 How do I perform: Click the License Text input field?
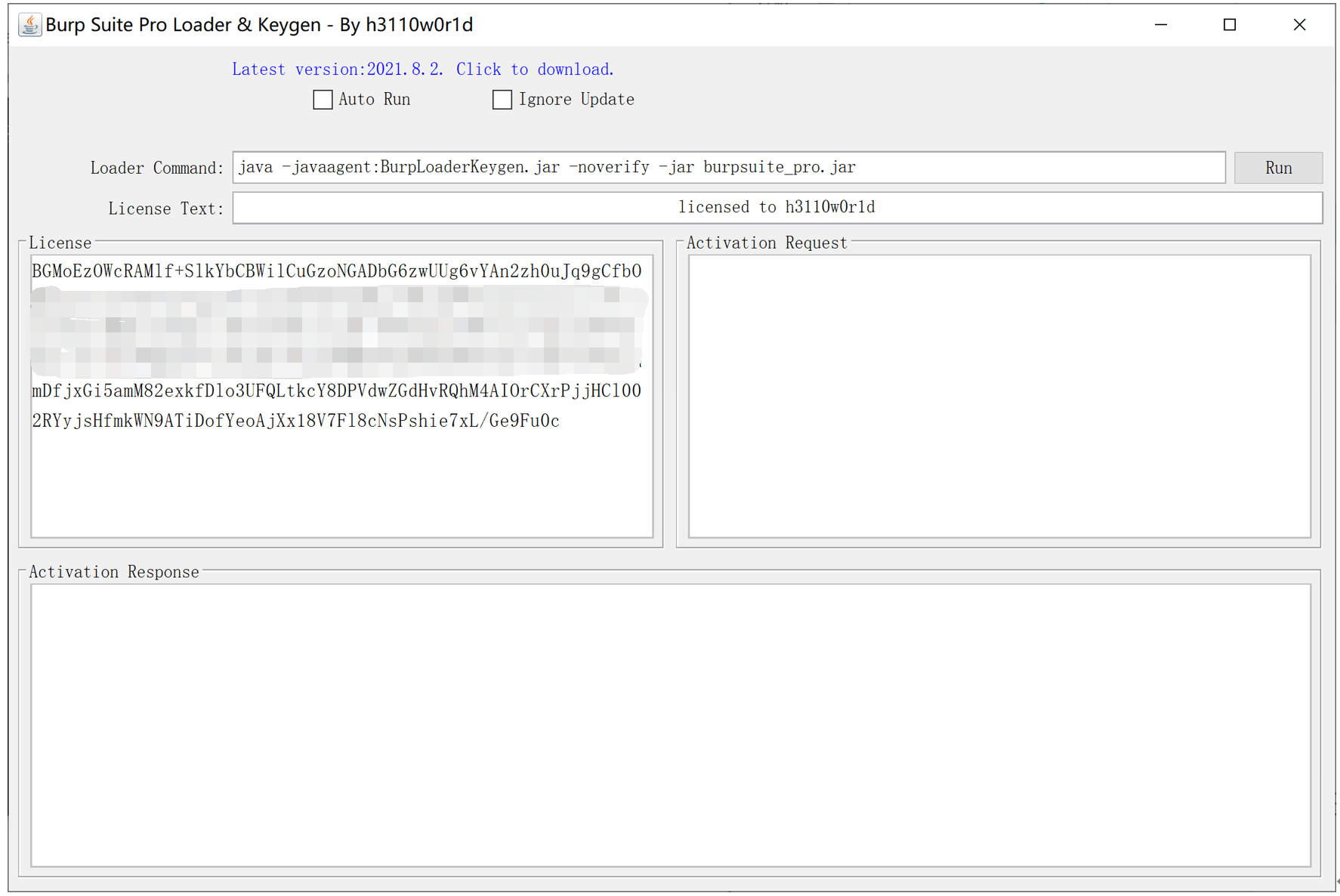tap(777, 208)
